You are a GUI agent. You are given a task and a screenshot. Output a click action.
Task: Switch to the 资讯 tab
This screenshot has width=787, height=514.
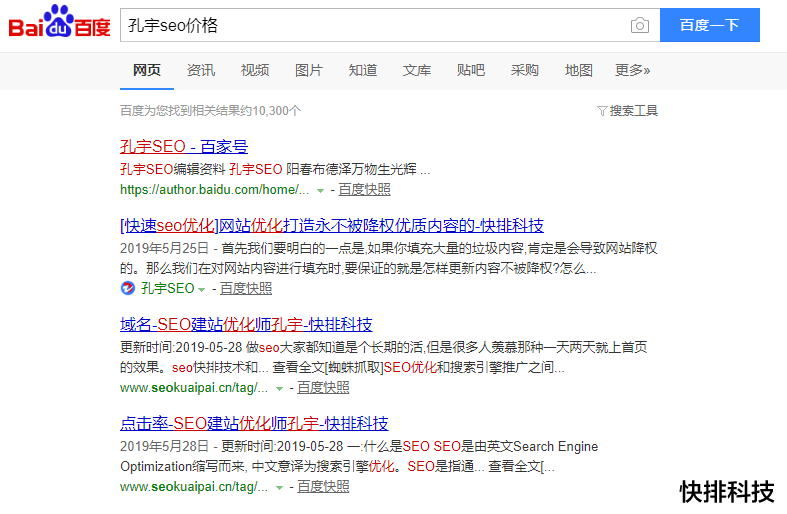point(201,70)
